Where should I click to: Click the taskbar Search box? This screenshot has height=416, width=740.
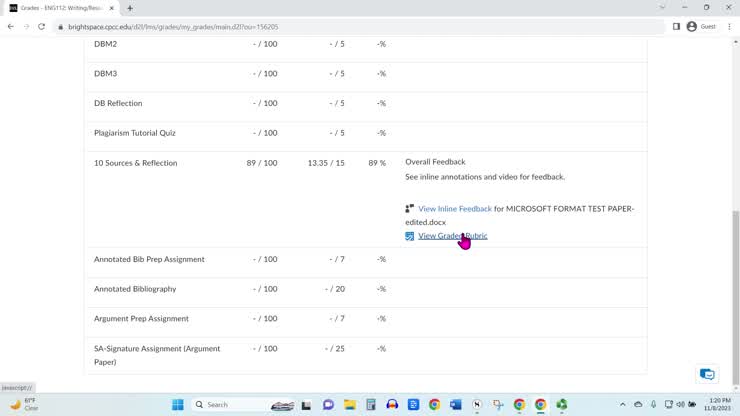[228, 405]
